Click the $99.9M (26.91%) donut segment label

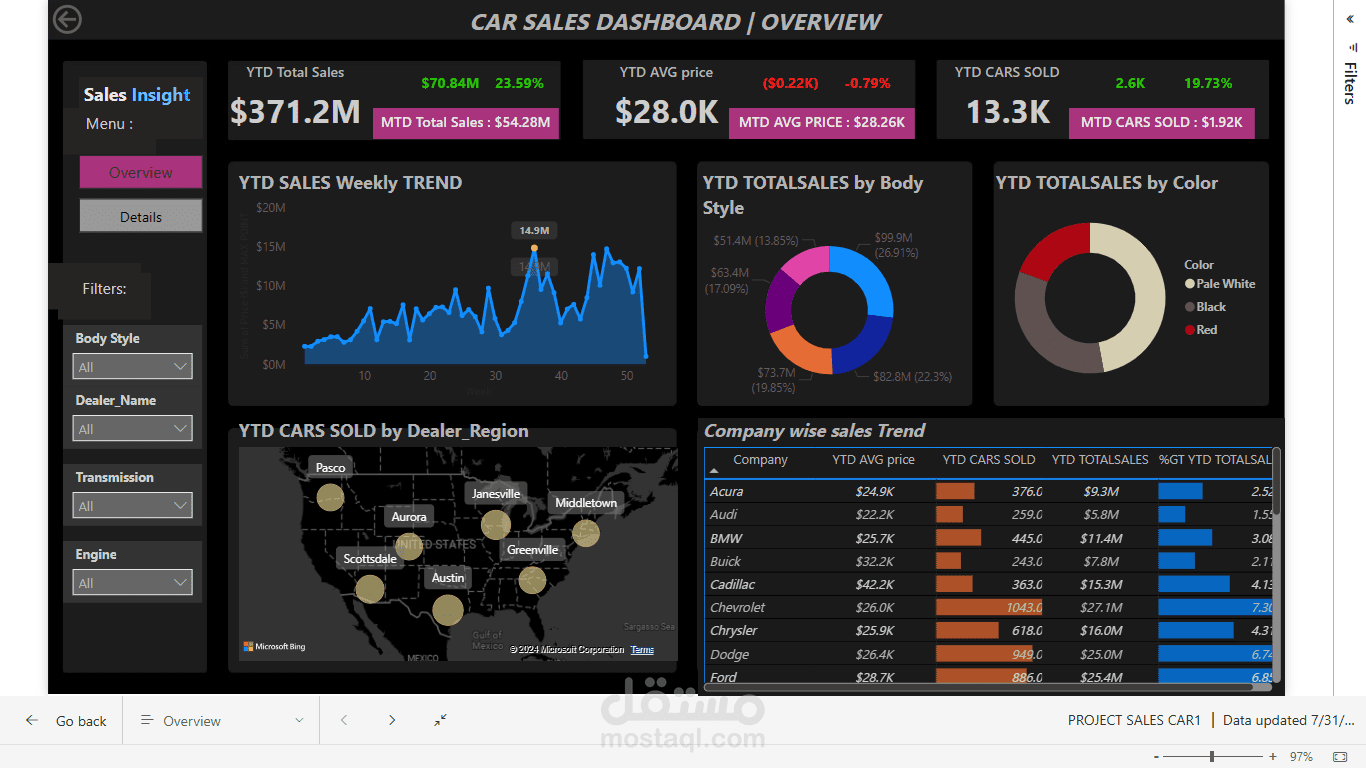coord(894,246)
